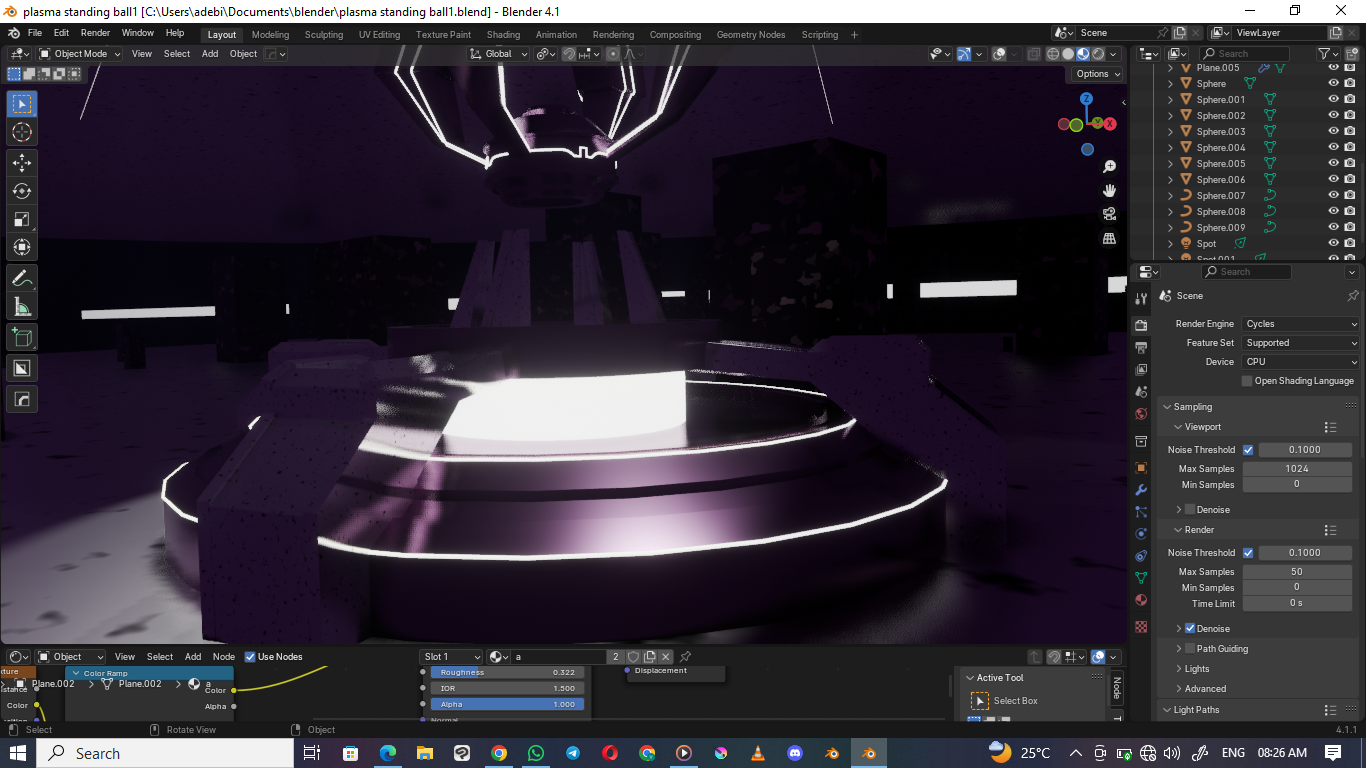Open the Output properties tab
This screenshot has height=768, width=1366.
(x=1141, y=347)
